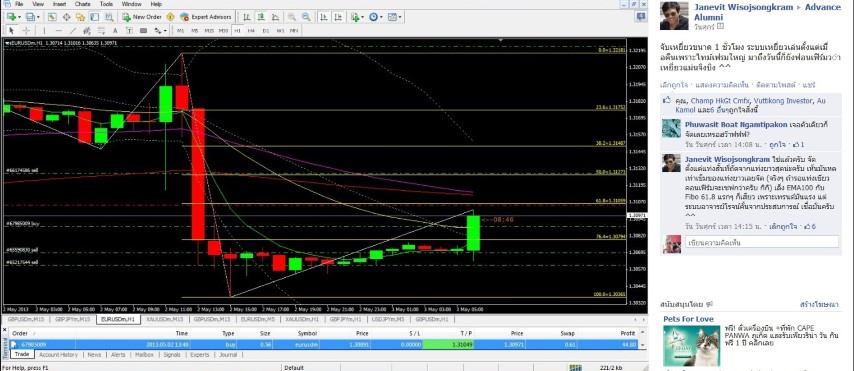854x371 pixels.
Task: Zoom out of the chart with magnifier icon
Action: coord(306,17)
